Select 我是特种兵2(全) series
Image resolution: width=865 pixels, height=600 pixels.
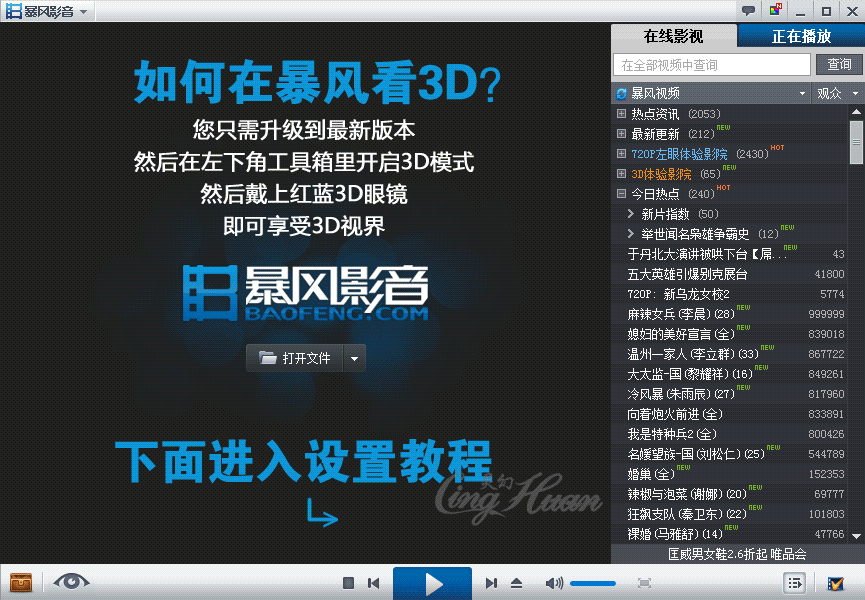coord(729,434)
